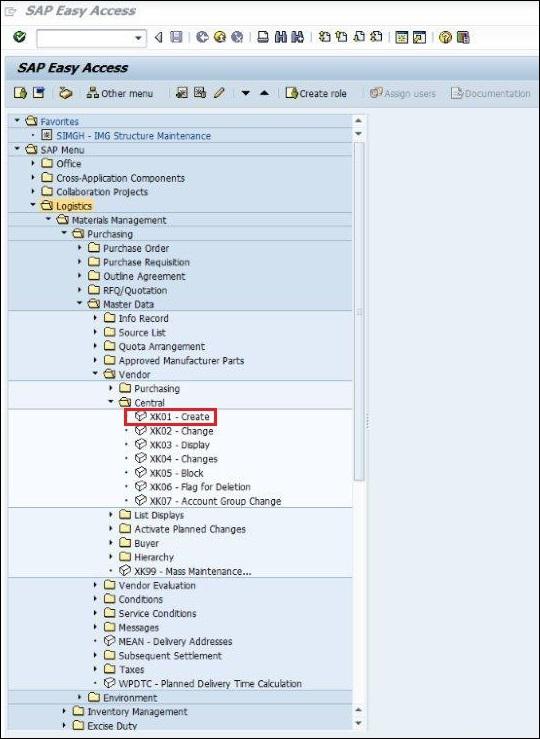Select the XK05 - Block transaction
This screenshot has width=540, height=739.
click(177, 473)
